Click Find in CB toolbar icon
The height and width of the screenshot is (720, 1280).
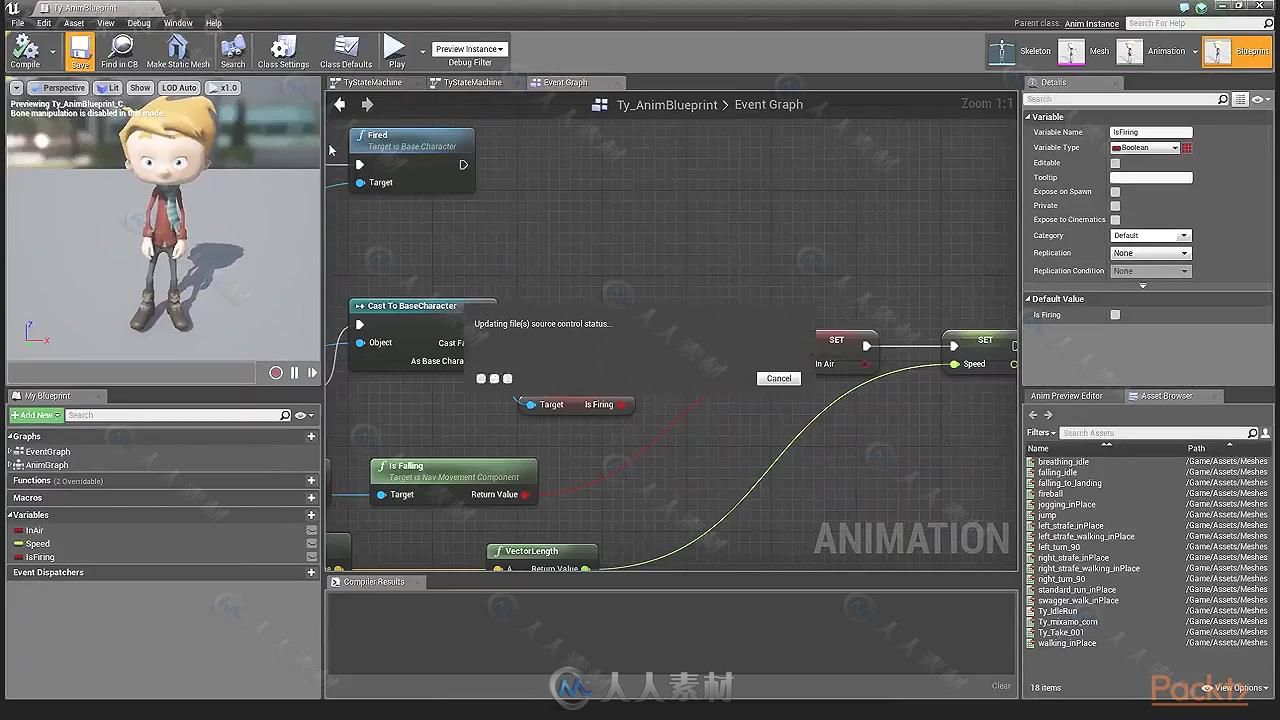click(x=120, y=51)
